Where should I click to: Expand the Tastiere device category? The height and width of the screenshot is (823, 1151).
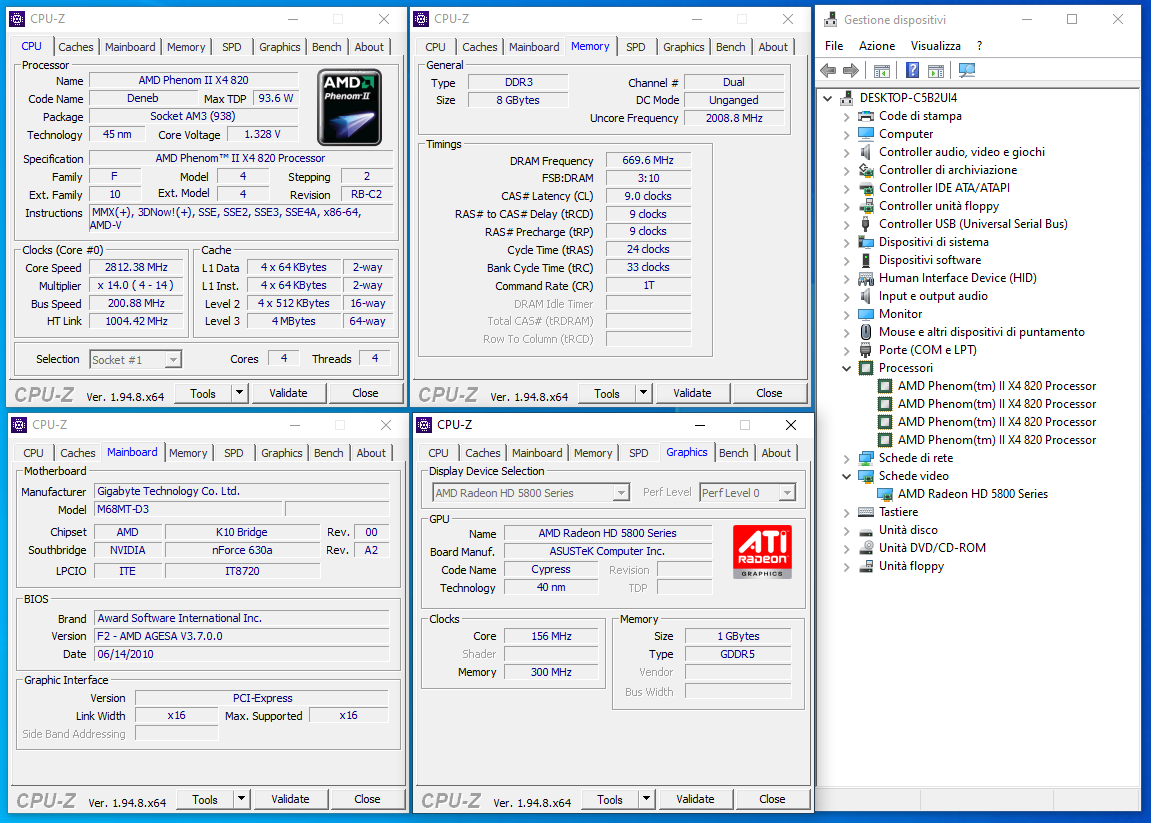[846, 512]
